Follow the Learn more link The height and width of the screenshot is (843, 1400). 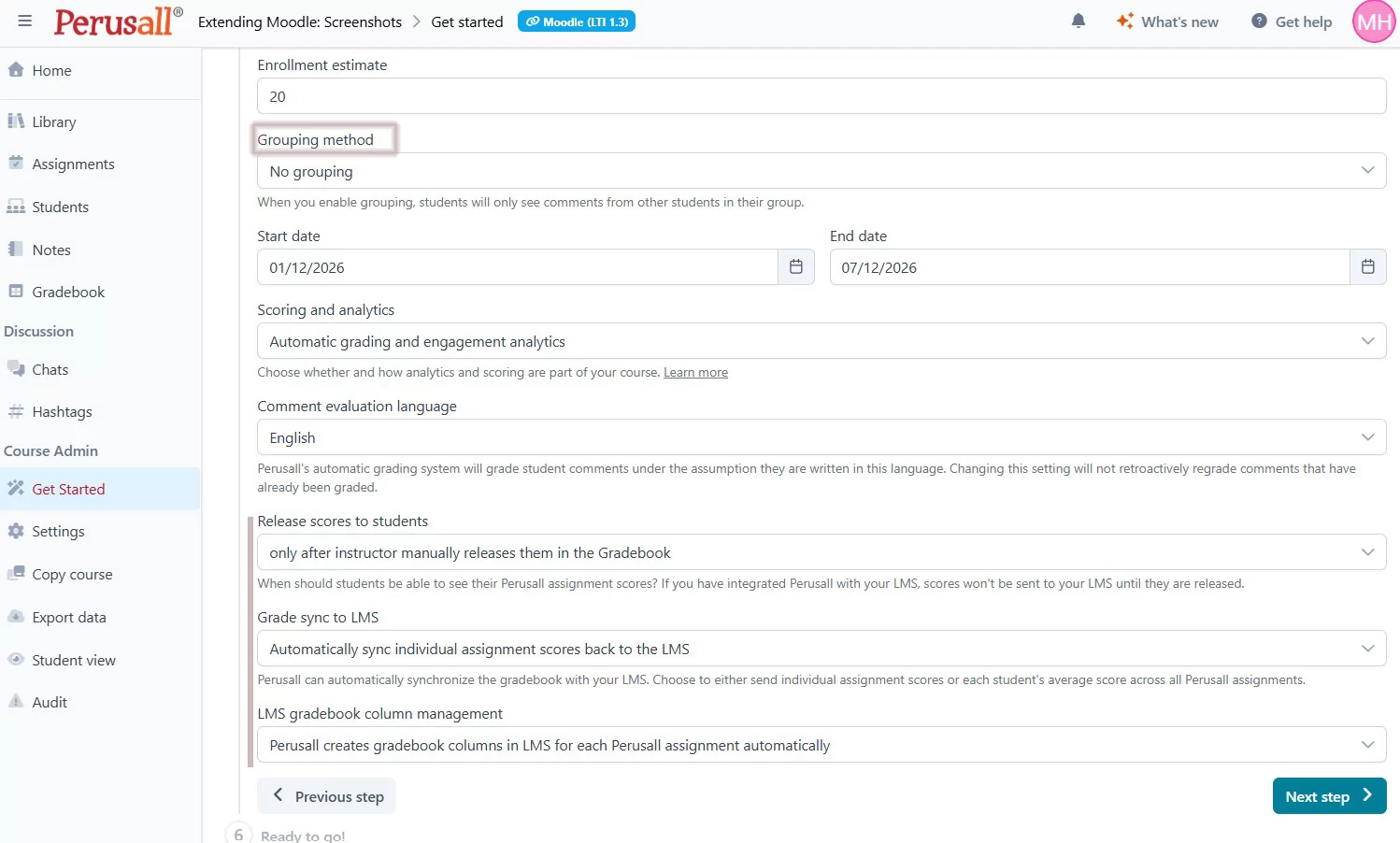[695, 372]
